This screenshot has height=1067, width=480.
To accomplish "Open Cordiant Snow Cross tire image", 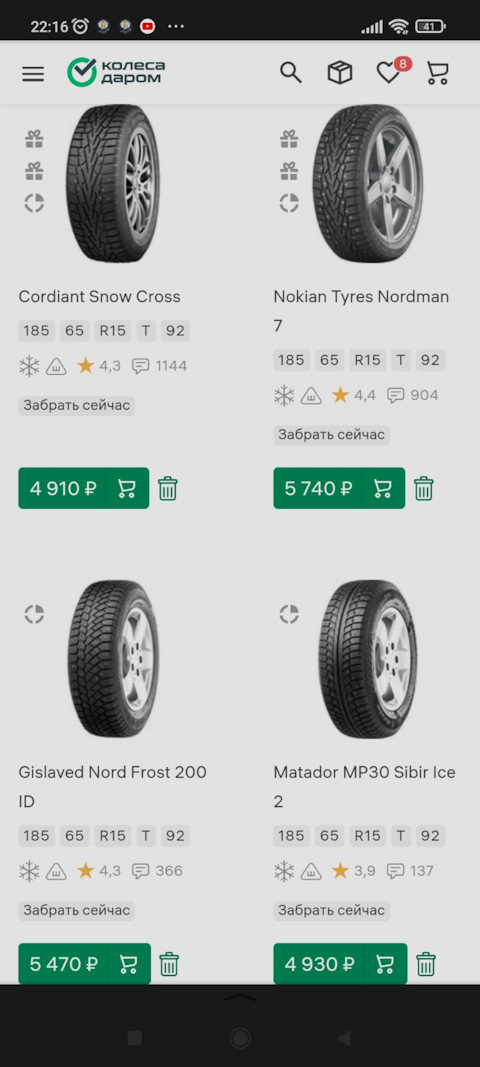I will tap(113, 184).
